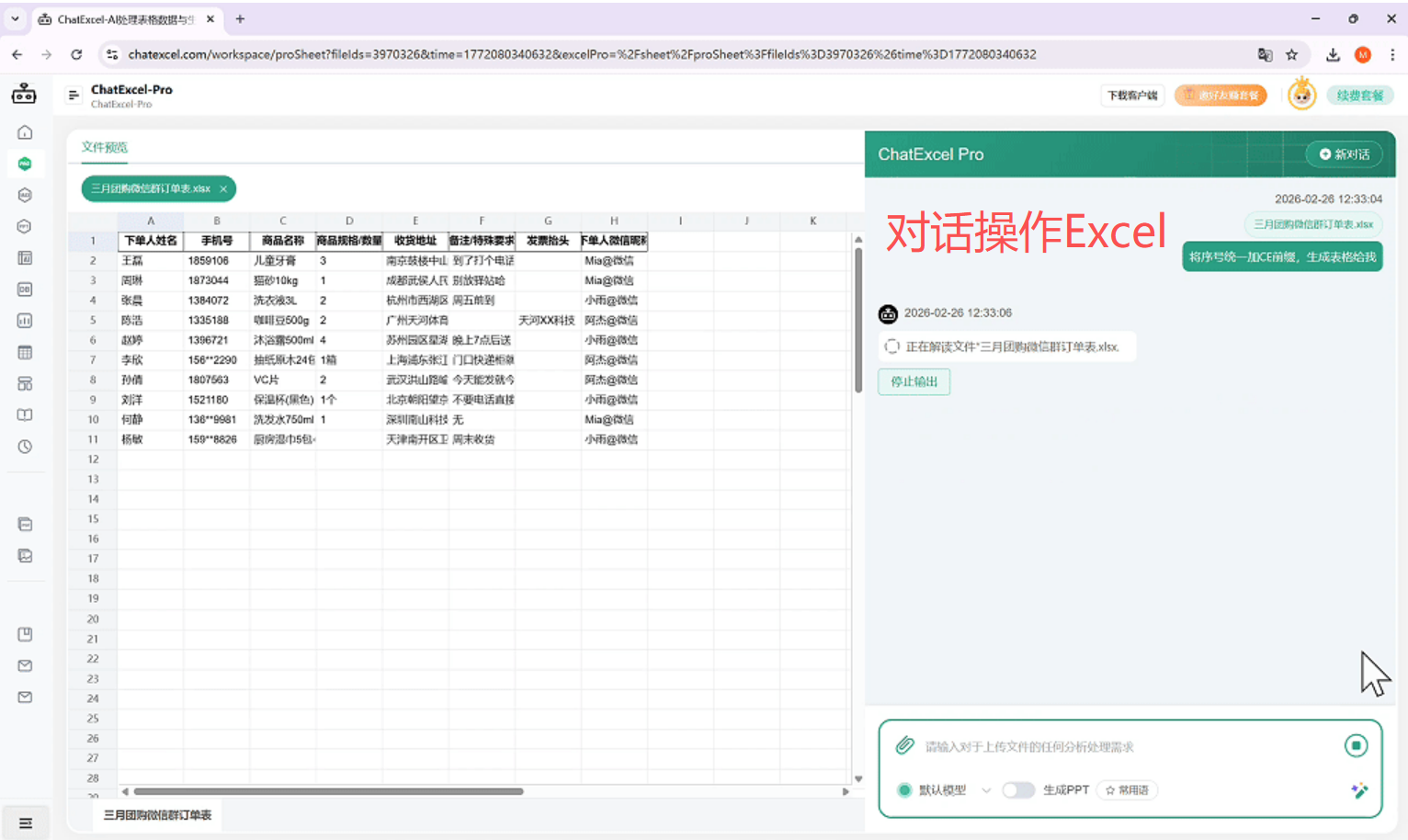Select the database (DB) icon in sidebar
Viewport: 1408px width, 840px height.
point(26,289)
